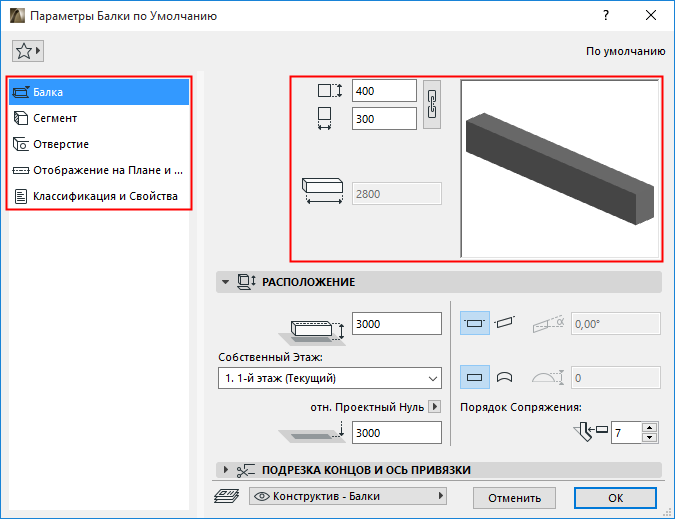
Task: Click beam length field showing 2800
Action: click(x=396, y=194)
